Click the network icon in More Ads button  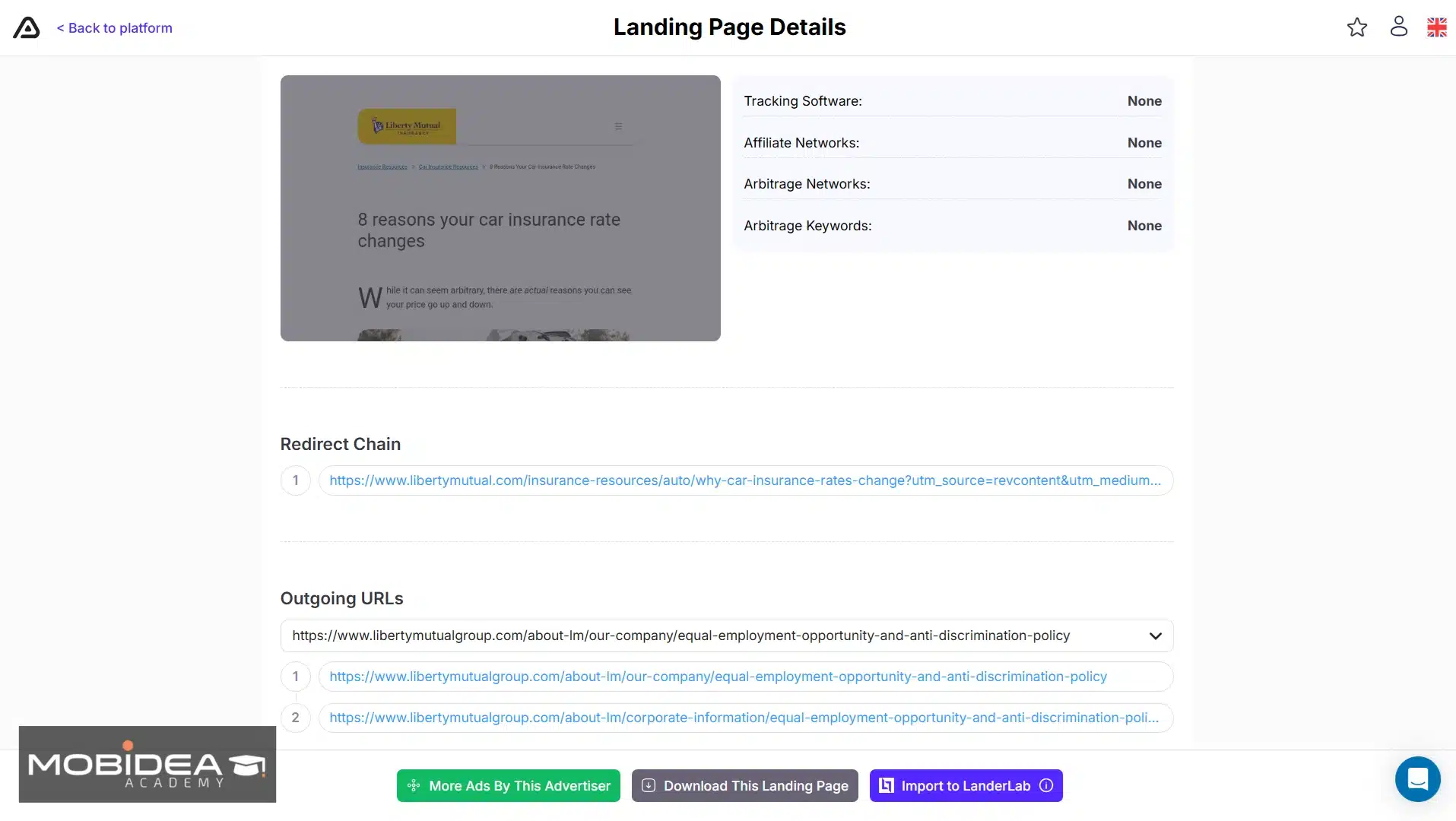[414, 786]
